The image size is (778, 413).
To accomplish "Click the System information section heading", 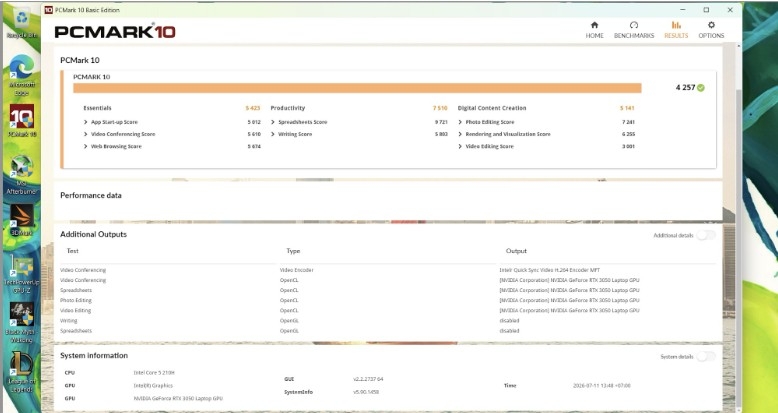I will pos(94,355).
